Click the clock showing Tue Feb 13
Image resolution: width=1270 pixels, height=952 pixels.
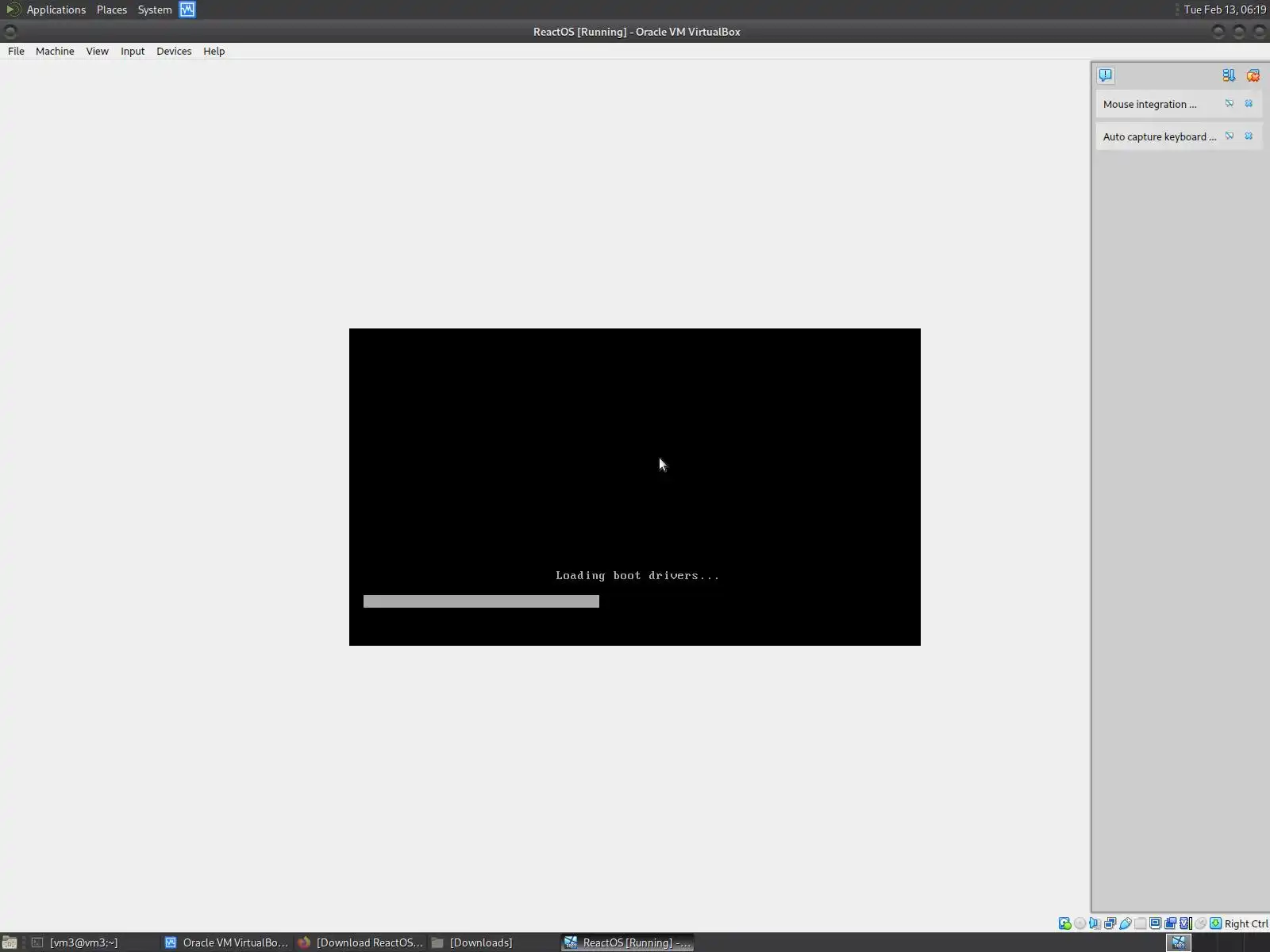point(1225,10)
